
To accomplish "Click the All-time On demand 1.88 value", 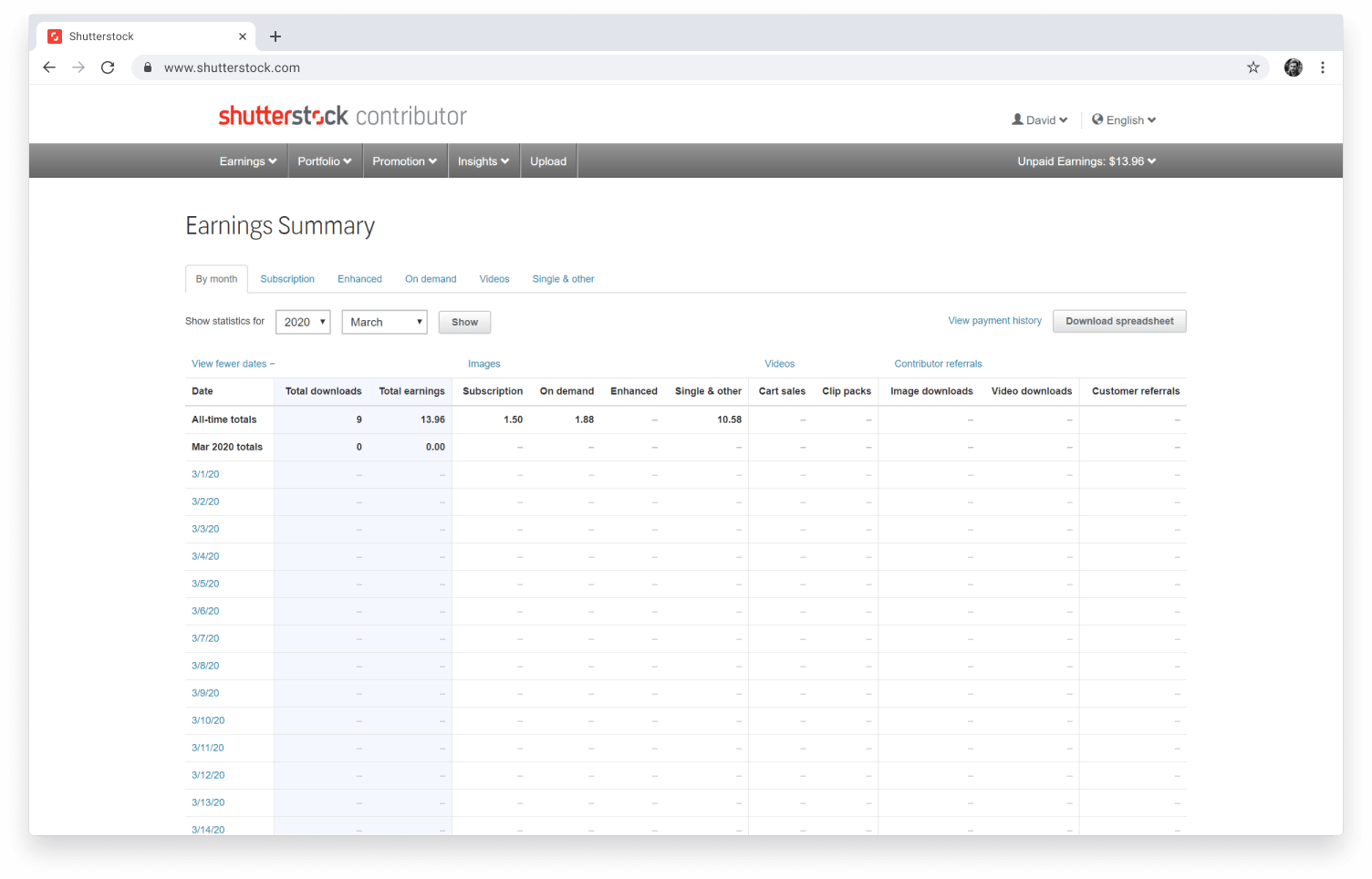I will 584,419.
